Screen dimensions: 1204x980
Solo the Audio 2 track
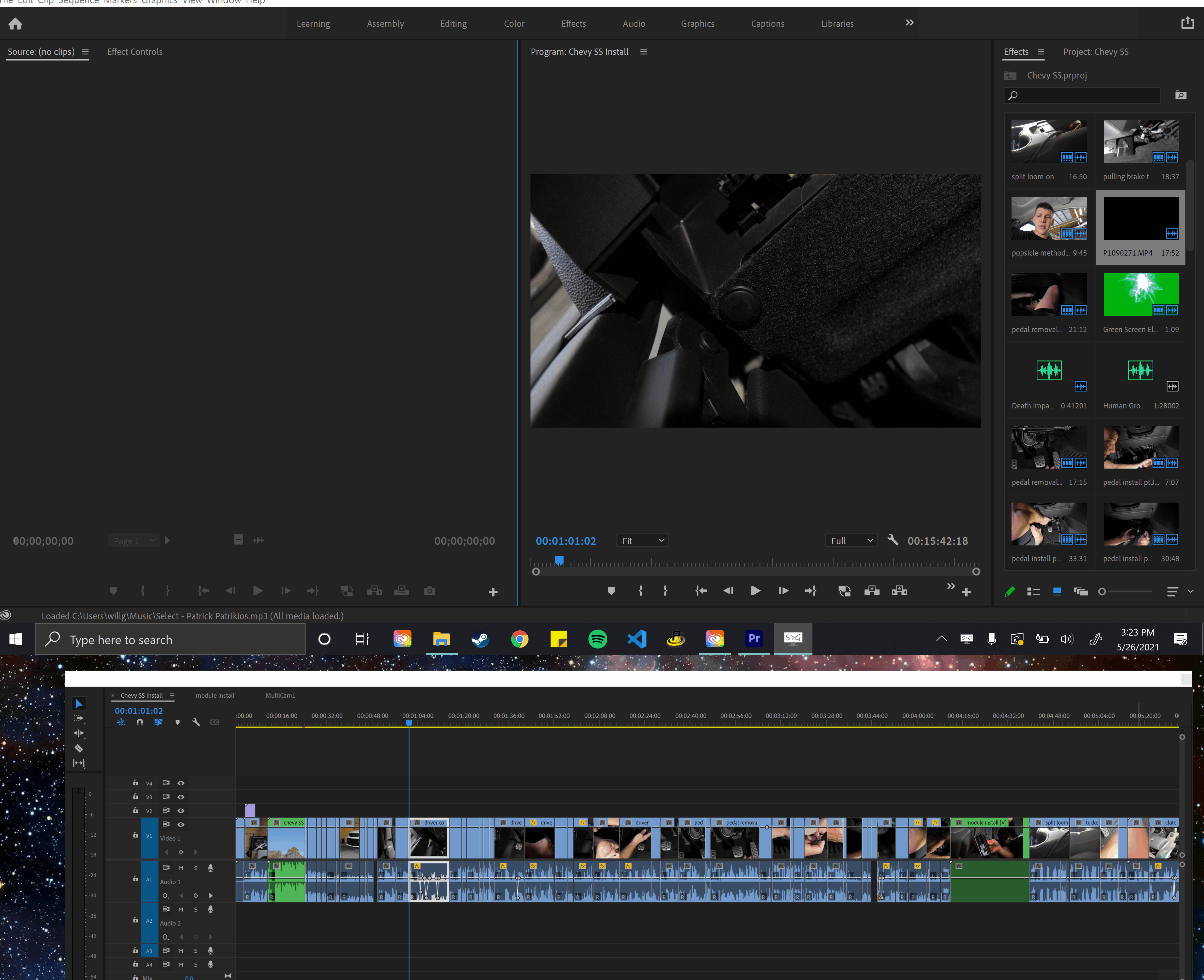click(196, 909)
